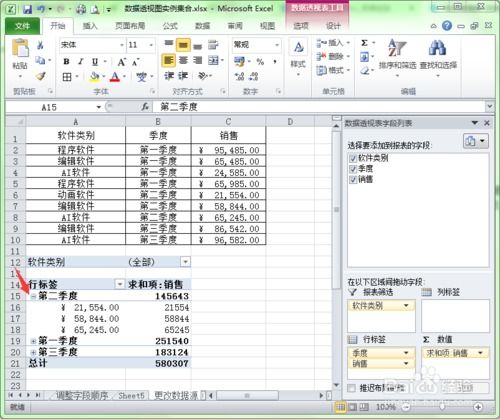Image resolution: width=500 pixels, height=419 pixels.
Task: Open the number format 常规 dropdown
Action: coord(277,45)
